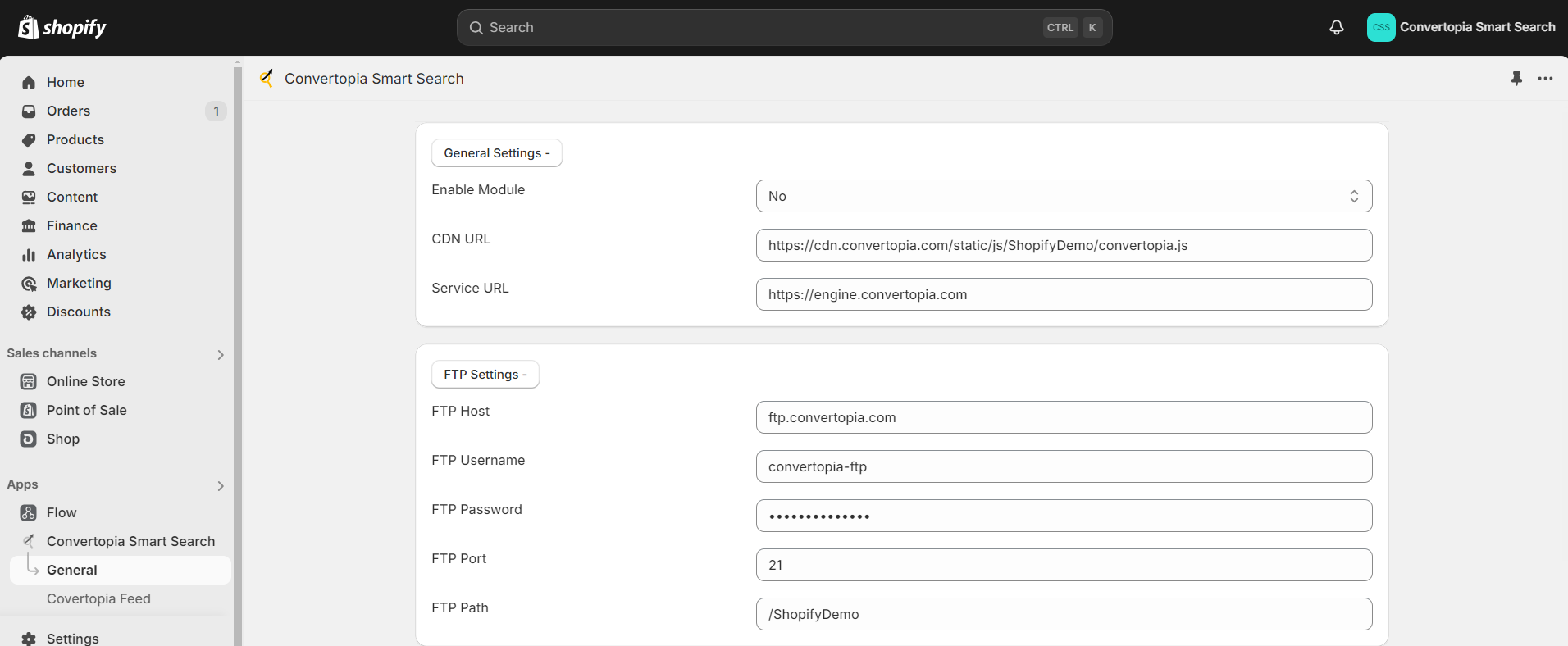Viewport: 1568px width, 646px height.
Task: Open the notifications bell
Action: click(x=1337, y=27)
